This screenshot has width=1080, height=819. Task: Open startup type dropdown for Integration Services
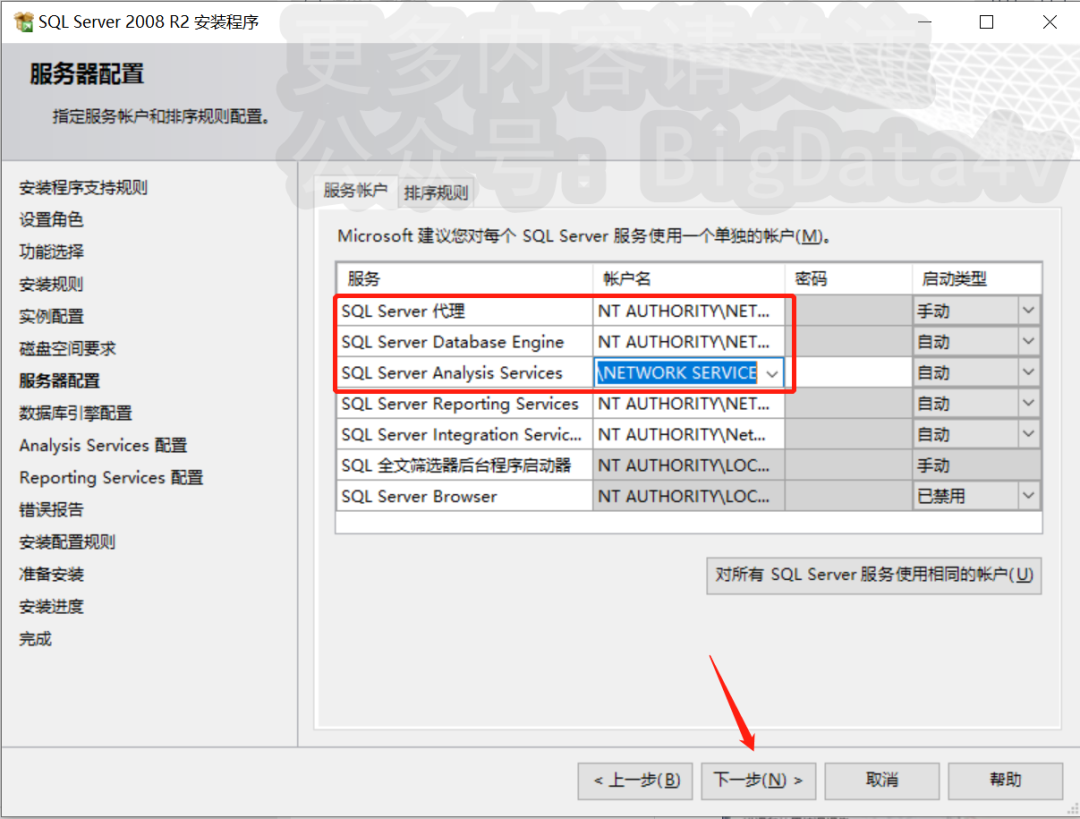click(1028, 435)
